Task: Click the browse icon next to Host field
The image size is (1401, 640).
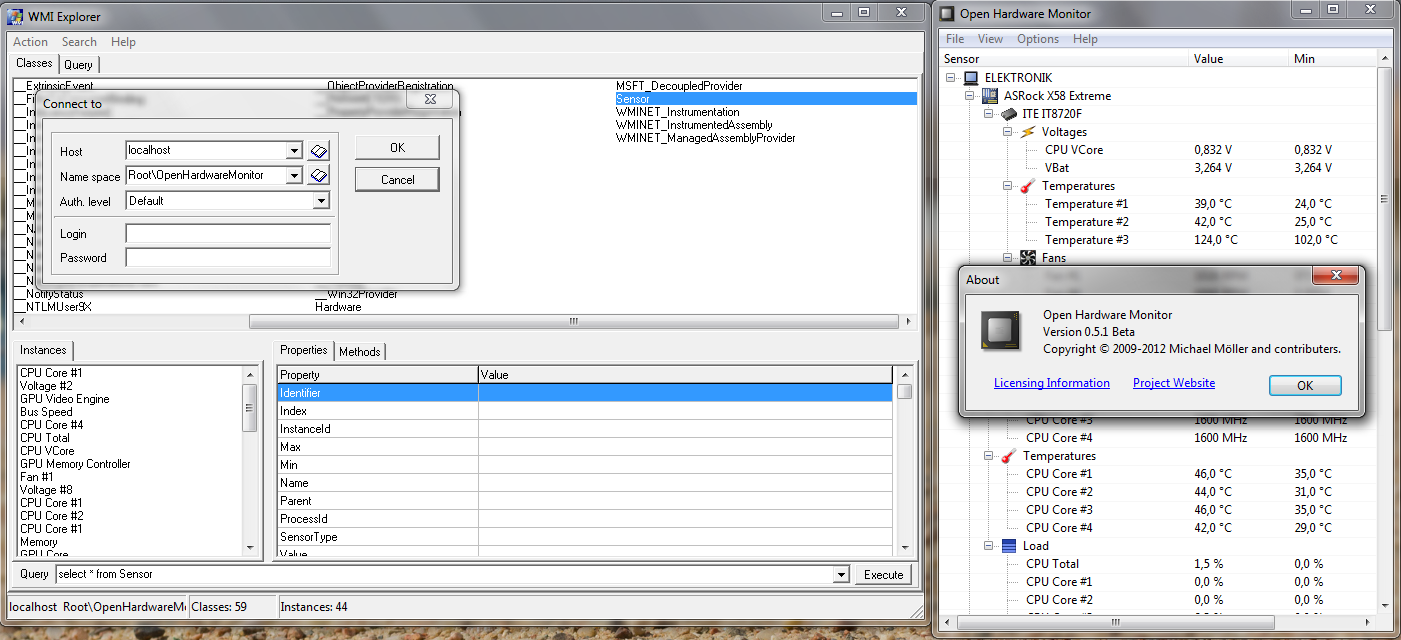Action: click(318, 151)
